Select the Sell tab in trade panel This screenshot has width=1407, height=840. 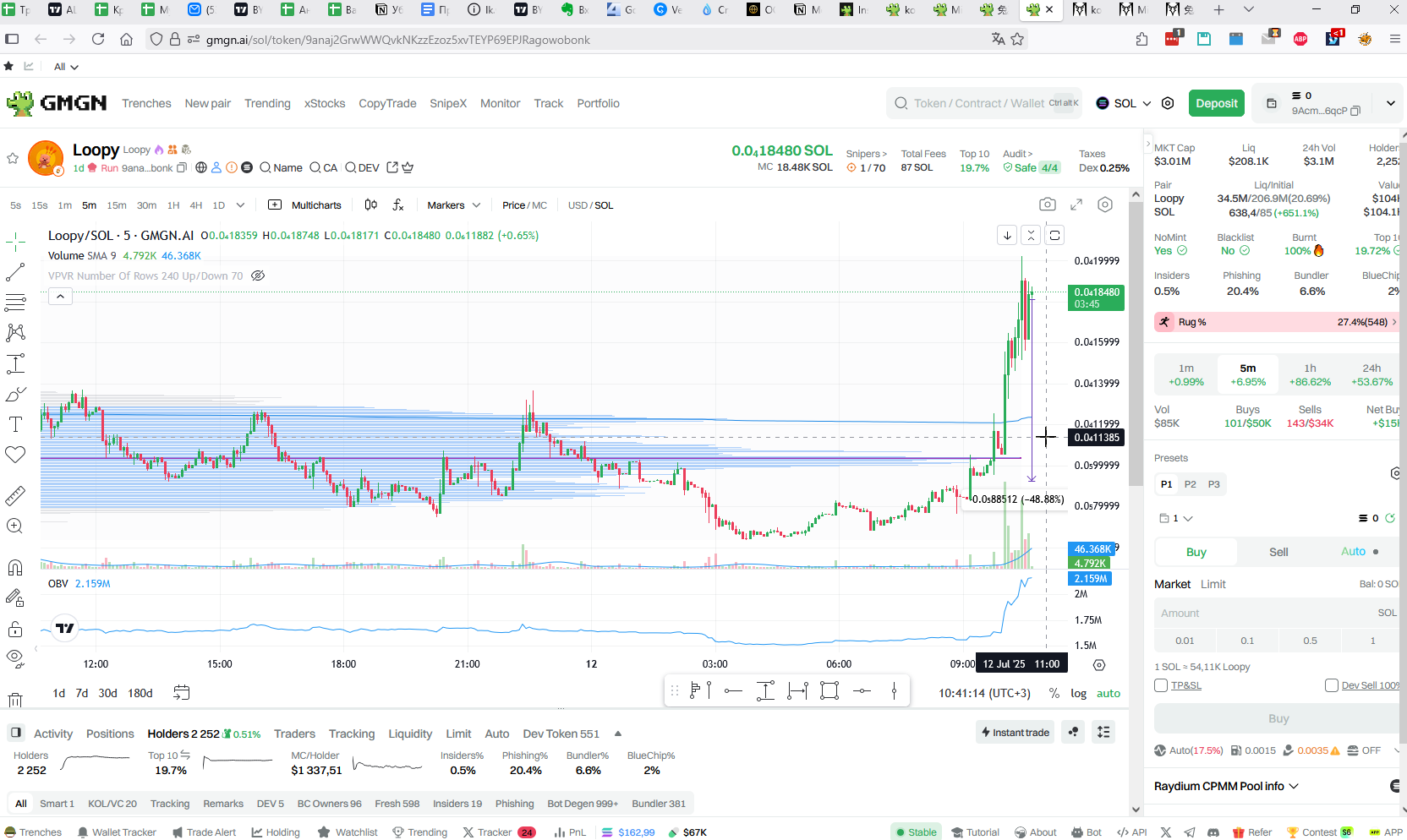pyautogui.click(x=1278, y=552)
